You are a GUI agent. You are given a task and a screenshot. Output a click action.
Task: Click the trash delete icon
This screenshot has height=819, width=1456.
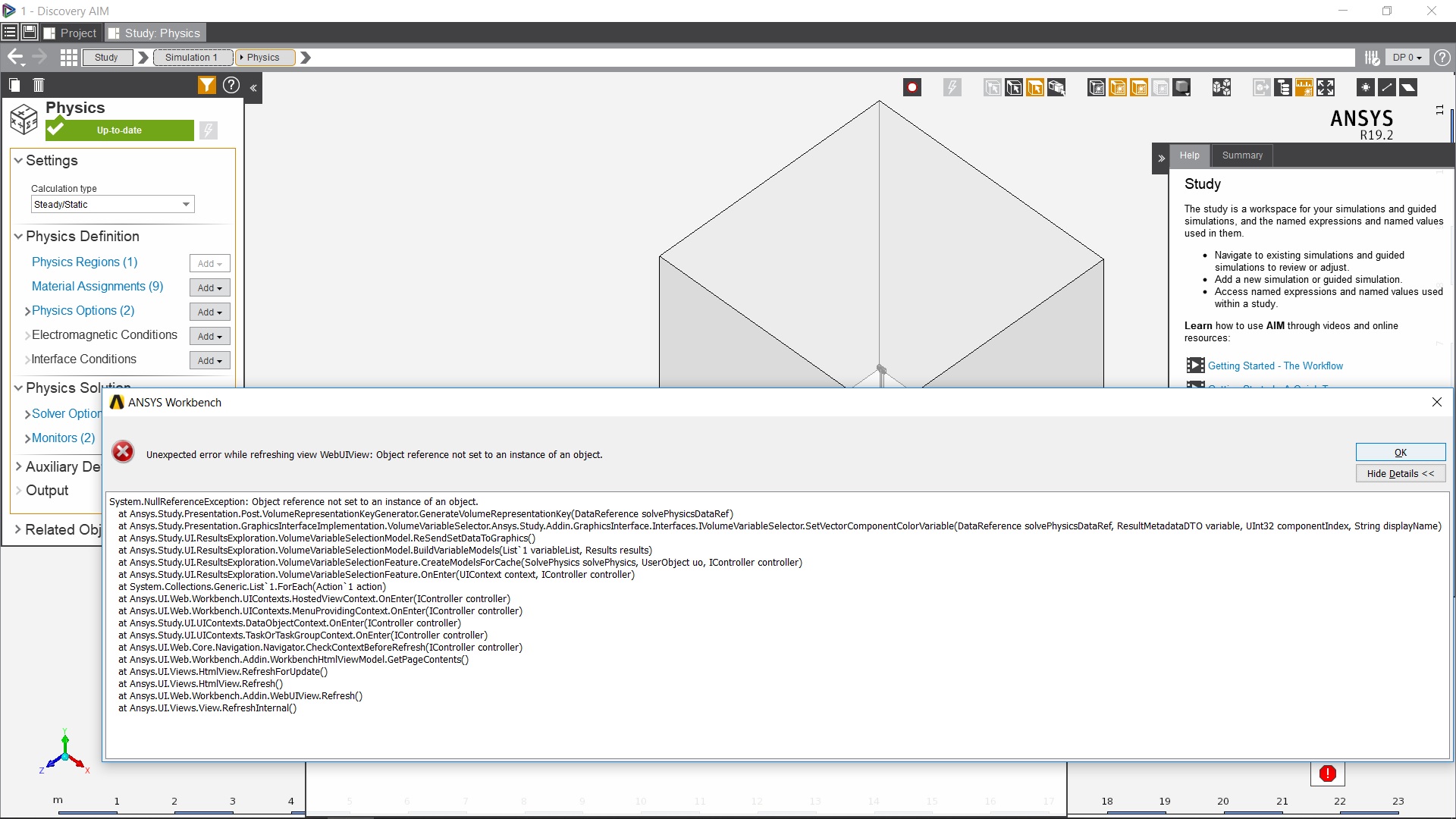[x=39, y=85]
